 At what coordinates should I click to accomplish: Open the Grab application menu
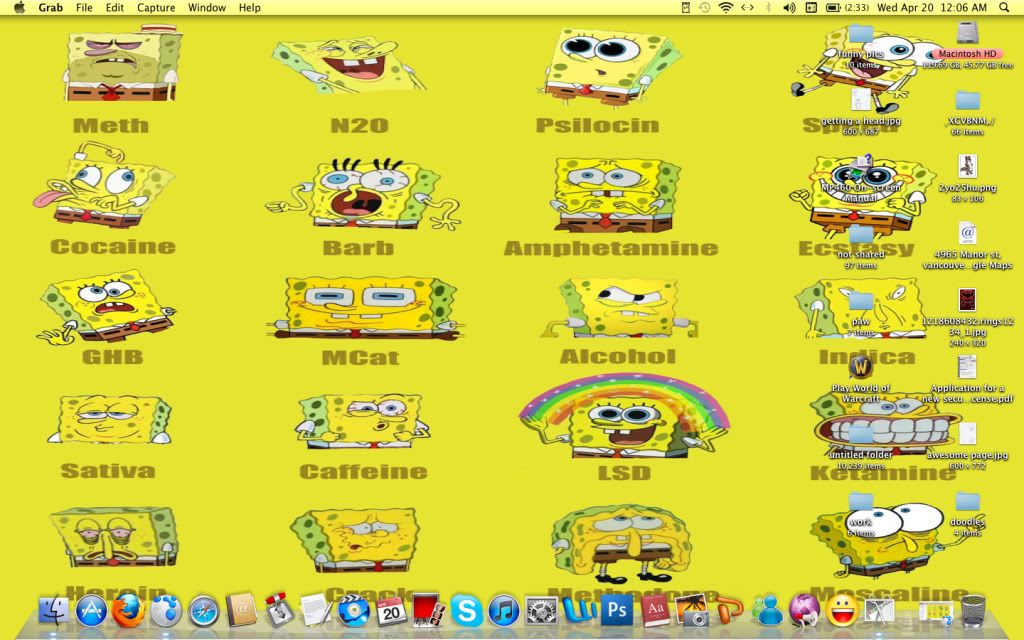coord(50,8)
